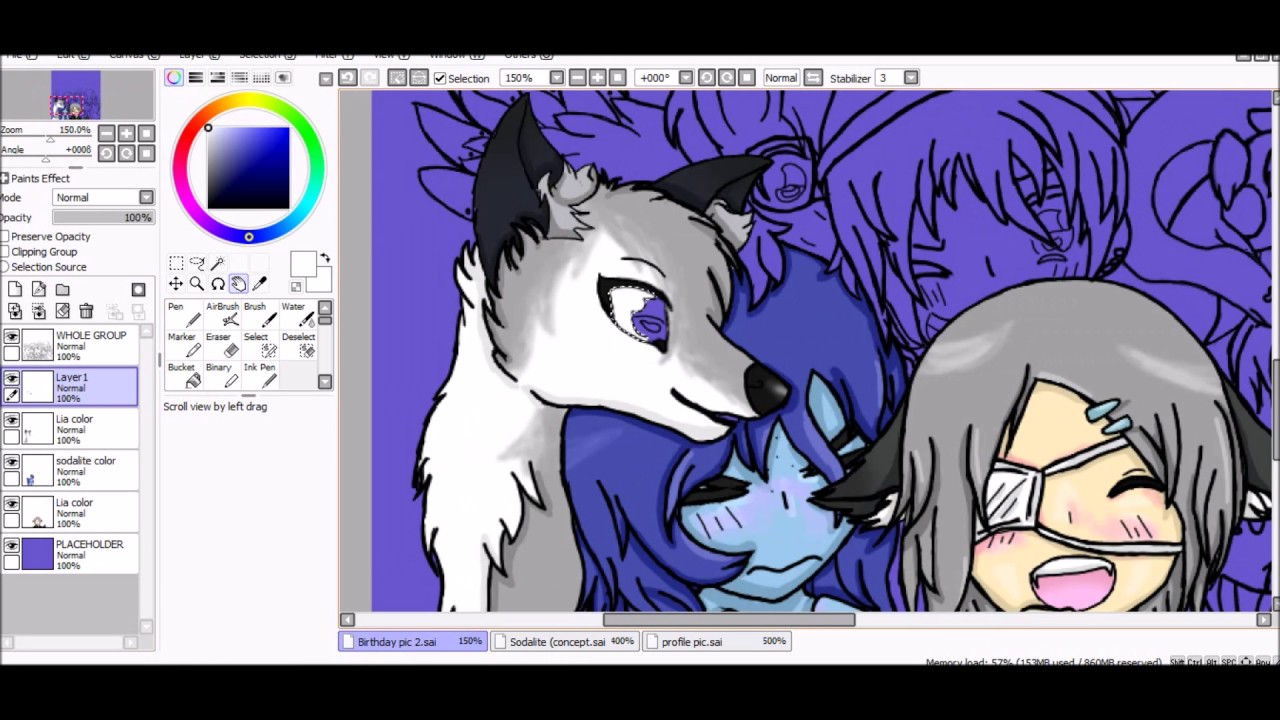Select the Birthday pic 2.sai tab

pos(413,642)
